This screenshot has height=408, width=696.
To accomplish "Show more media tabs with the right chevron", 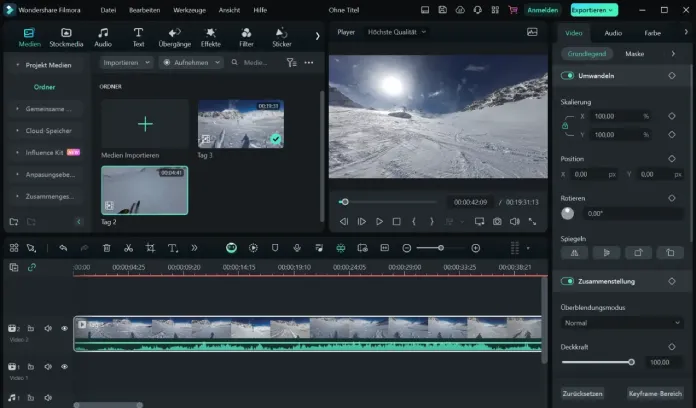I will [x=317, y=36].
